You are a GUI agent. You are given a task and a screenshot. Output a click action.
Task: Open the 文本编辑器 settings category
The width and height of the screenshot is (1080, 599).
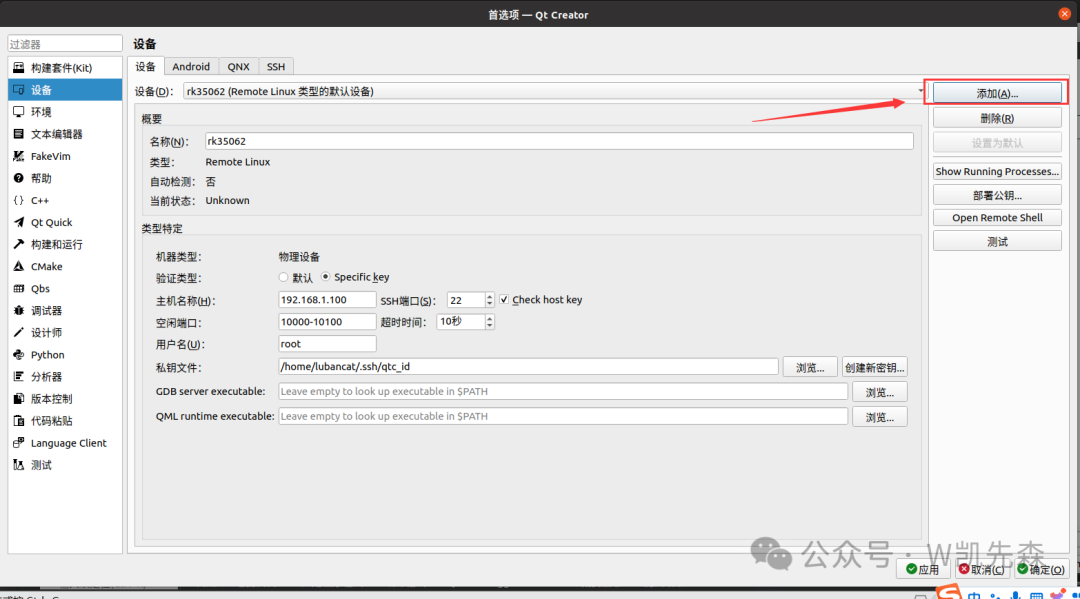point(56,134)
